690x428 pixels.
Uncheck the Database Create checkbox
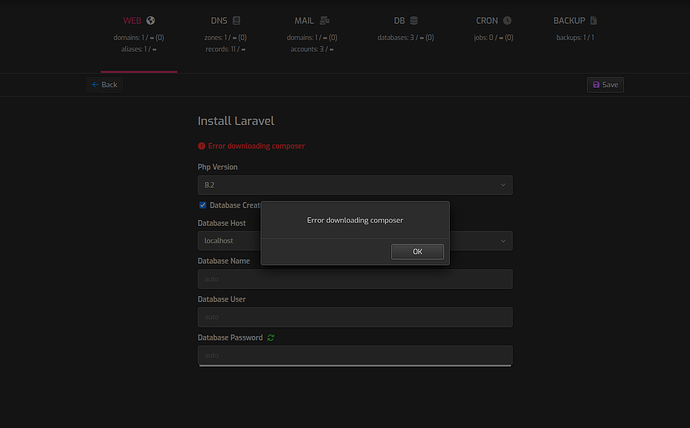click(202, 205)
